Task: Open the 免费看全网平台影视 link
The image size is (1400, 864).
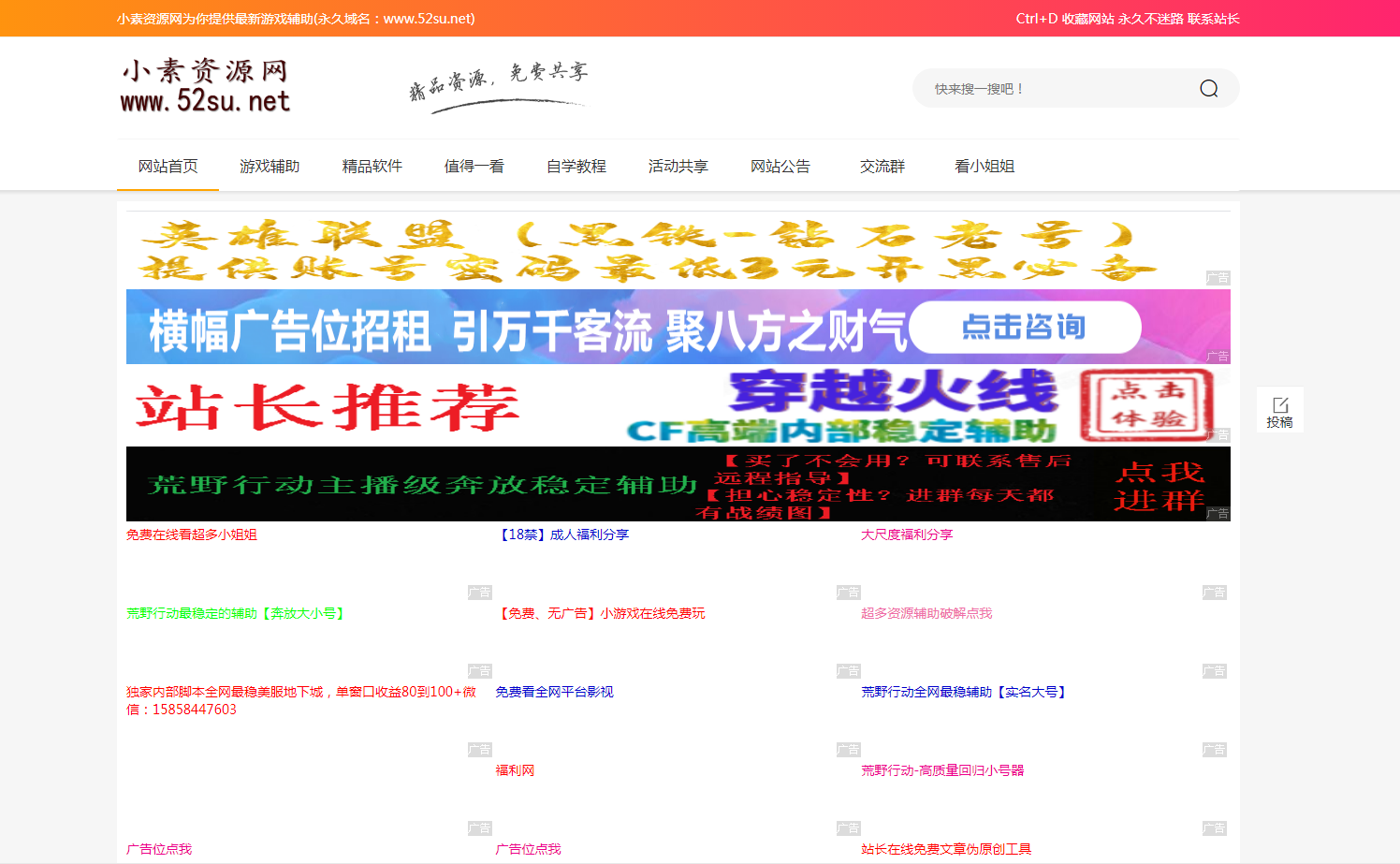Action: [554, 692]
